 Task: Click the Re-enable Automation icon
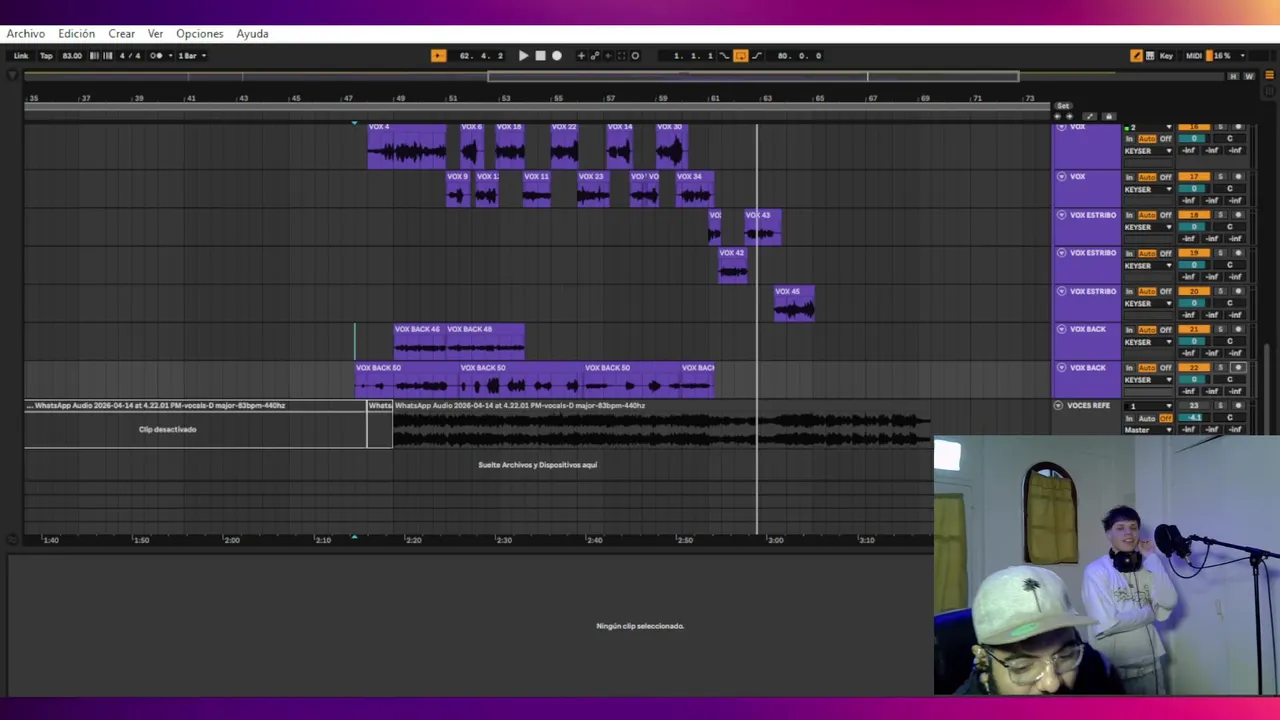(x=608, y=56)
